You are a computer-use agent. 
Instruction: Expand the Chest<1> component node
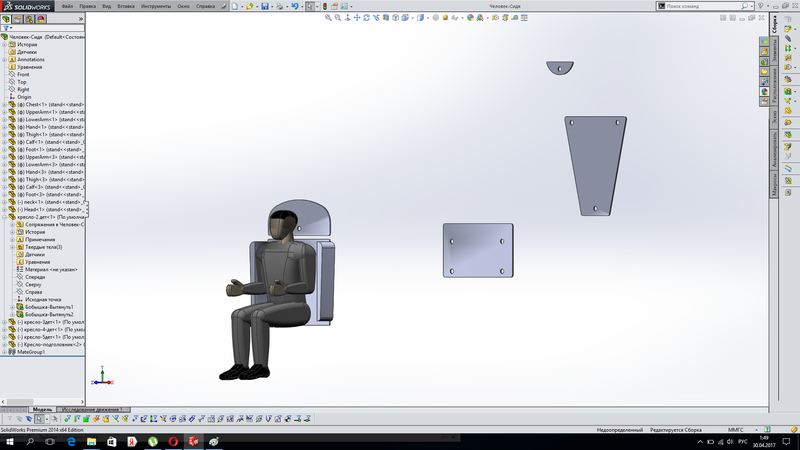click(5, 104)
